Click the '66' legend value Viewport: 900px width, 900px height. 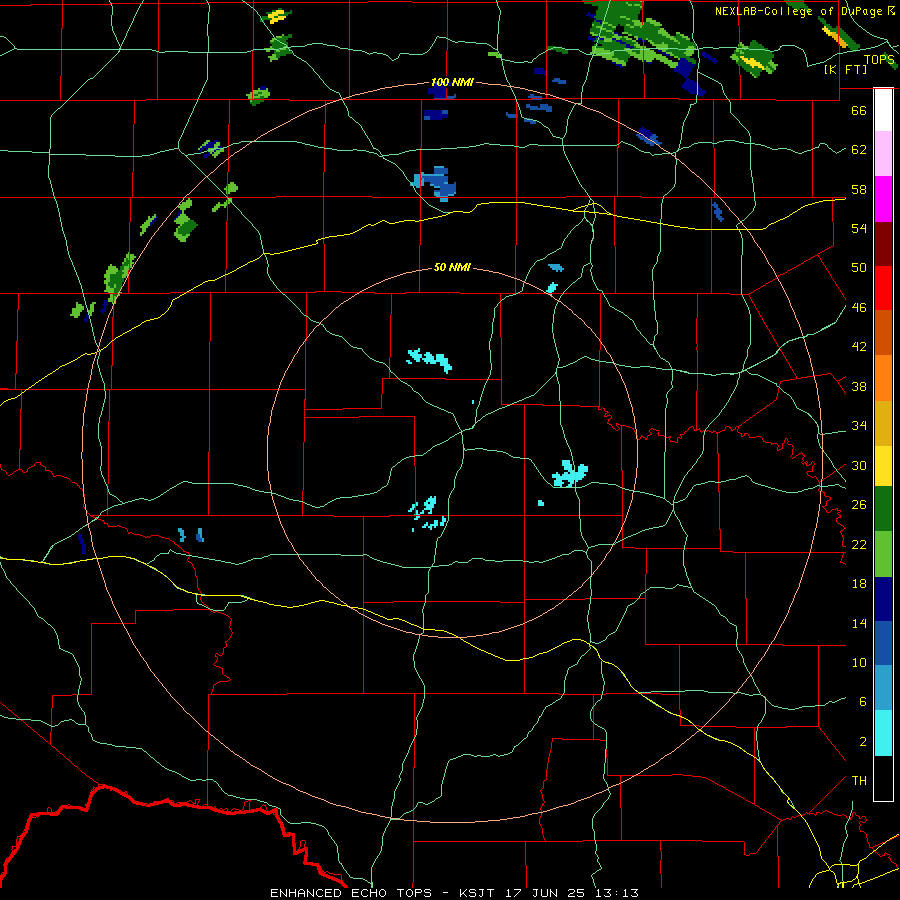click(x=859, y=110)
